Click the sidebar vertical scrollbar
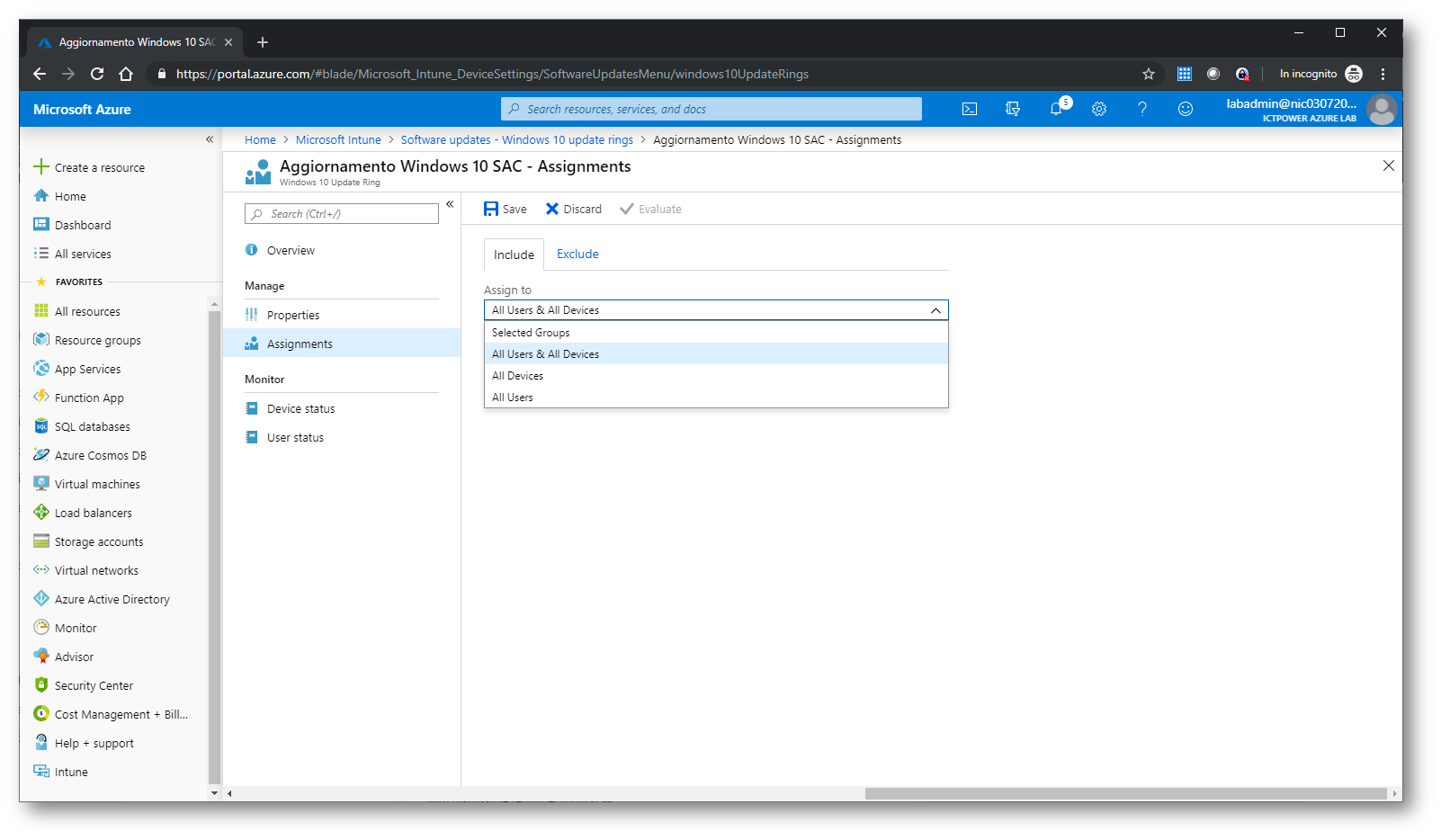The height and width of the screenshot is (840, 1441). [214, 549]
